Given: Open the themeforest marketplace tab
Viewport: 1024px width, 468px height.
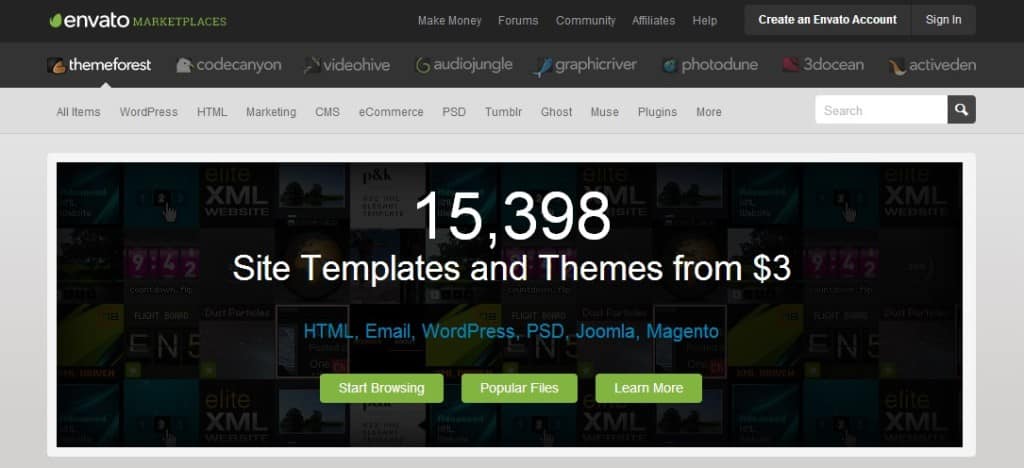Looking at the screenshot, I should 99,65.
